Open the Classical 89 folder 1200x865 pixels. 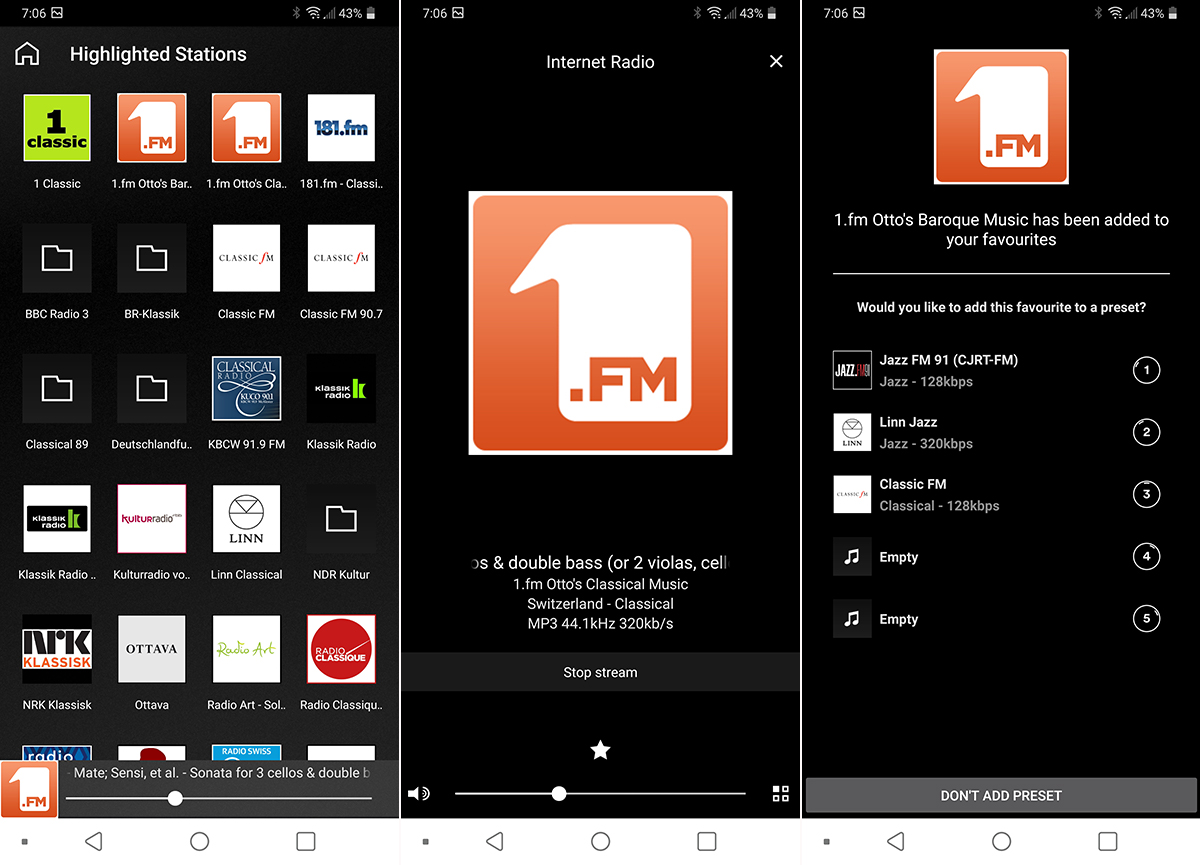(57, 388)
